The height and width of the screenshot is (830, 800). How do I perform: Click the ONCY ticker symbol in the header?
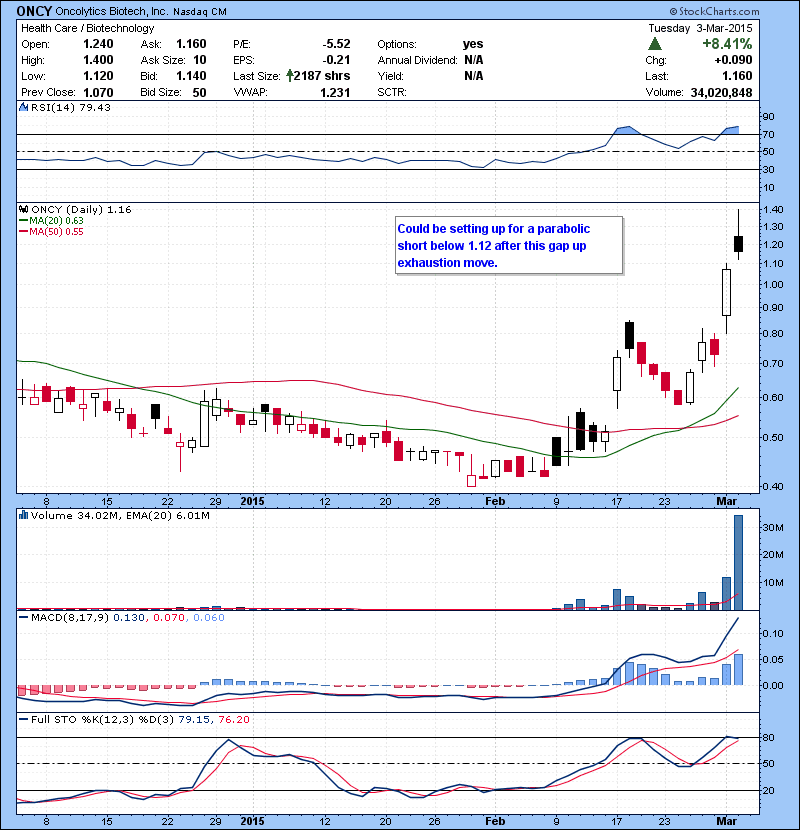coord(34,11)
